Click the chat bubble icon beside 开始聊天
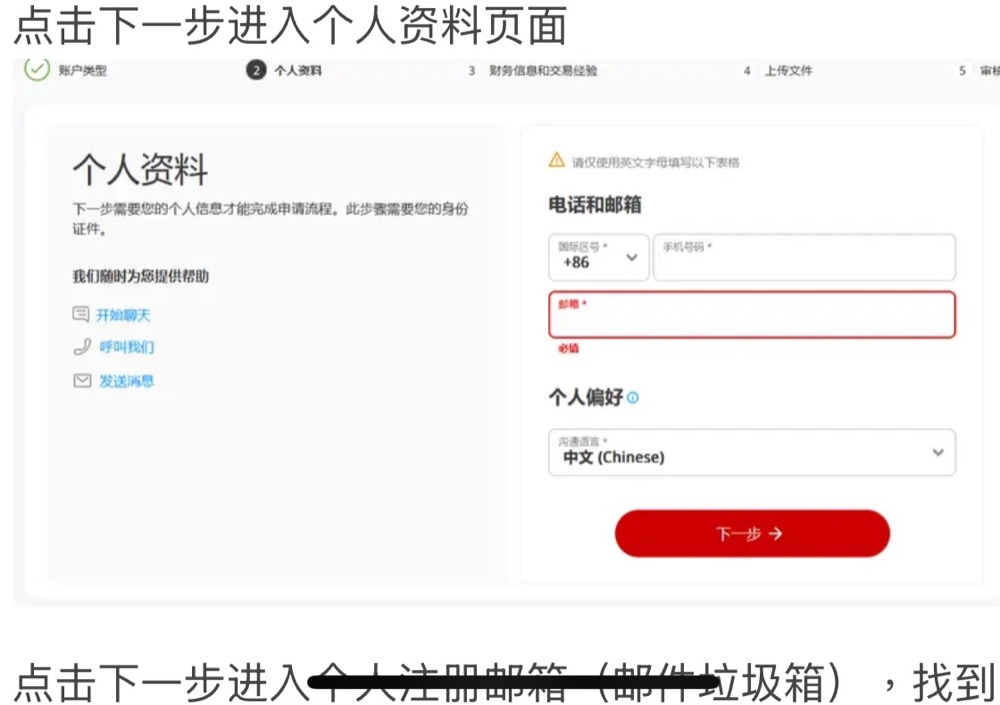The image size is (1000, 705). coord(81,314)
